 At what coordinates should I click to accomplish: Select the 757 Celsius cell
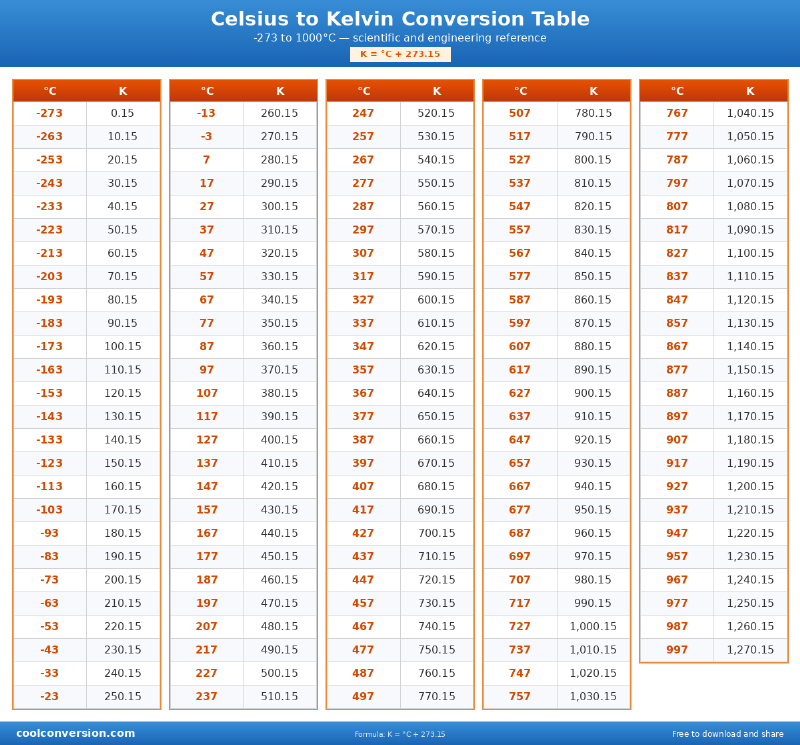[x=520, y=697]
